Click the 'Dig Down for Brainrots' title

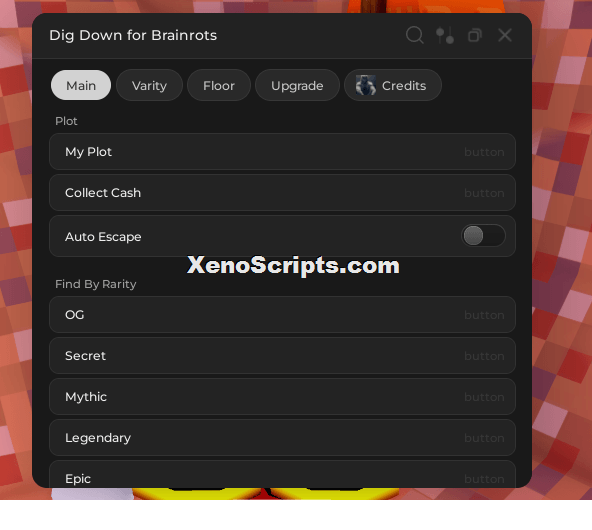[x=133, y=35]
